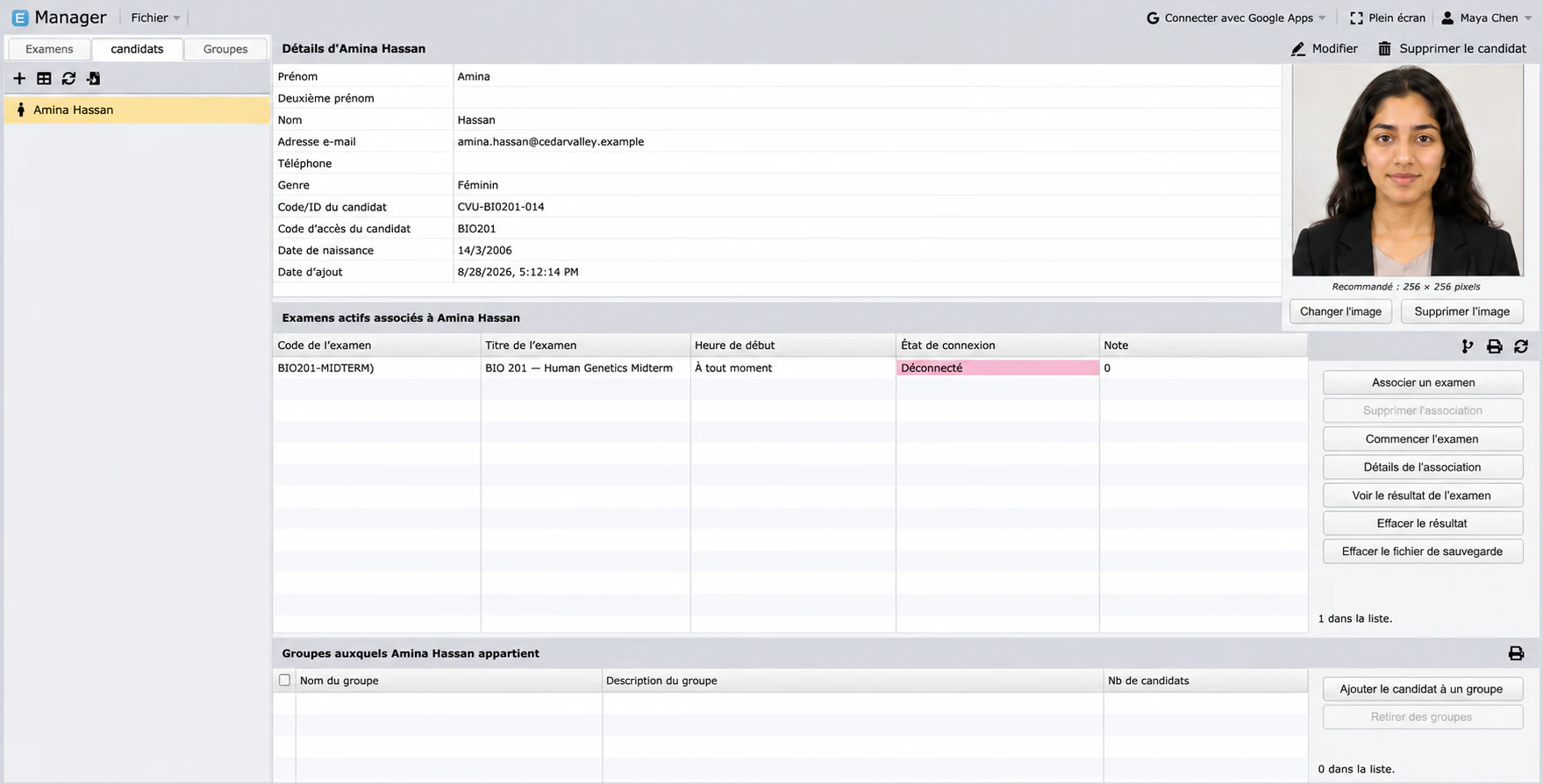This screenshot has width=1543, height=784.
Task: Refresh the active exams list
Action: (1521, 346)
